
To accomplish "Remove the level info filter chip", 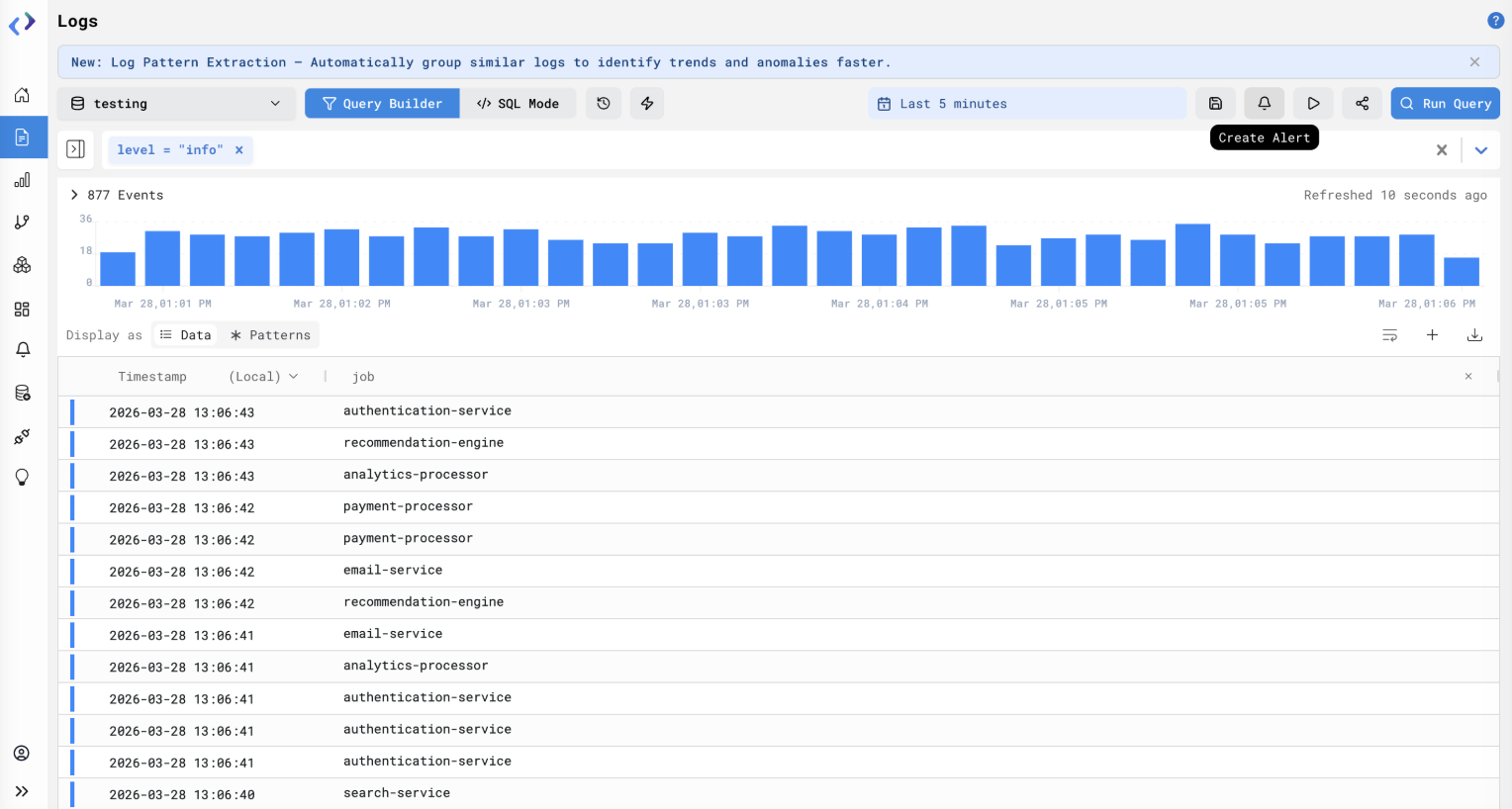I will (x=238, y=149).
